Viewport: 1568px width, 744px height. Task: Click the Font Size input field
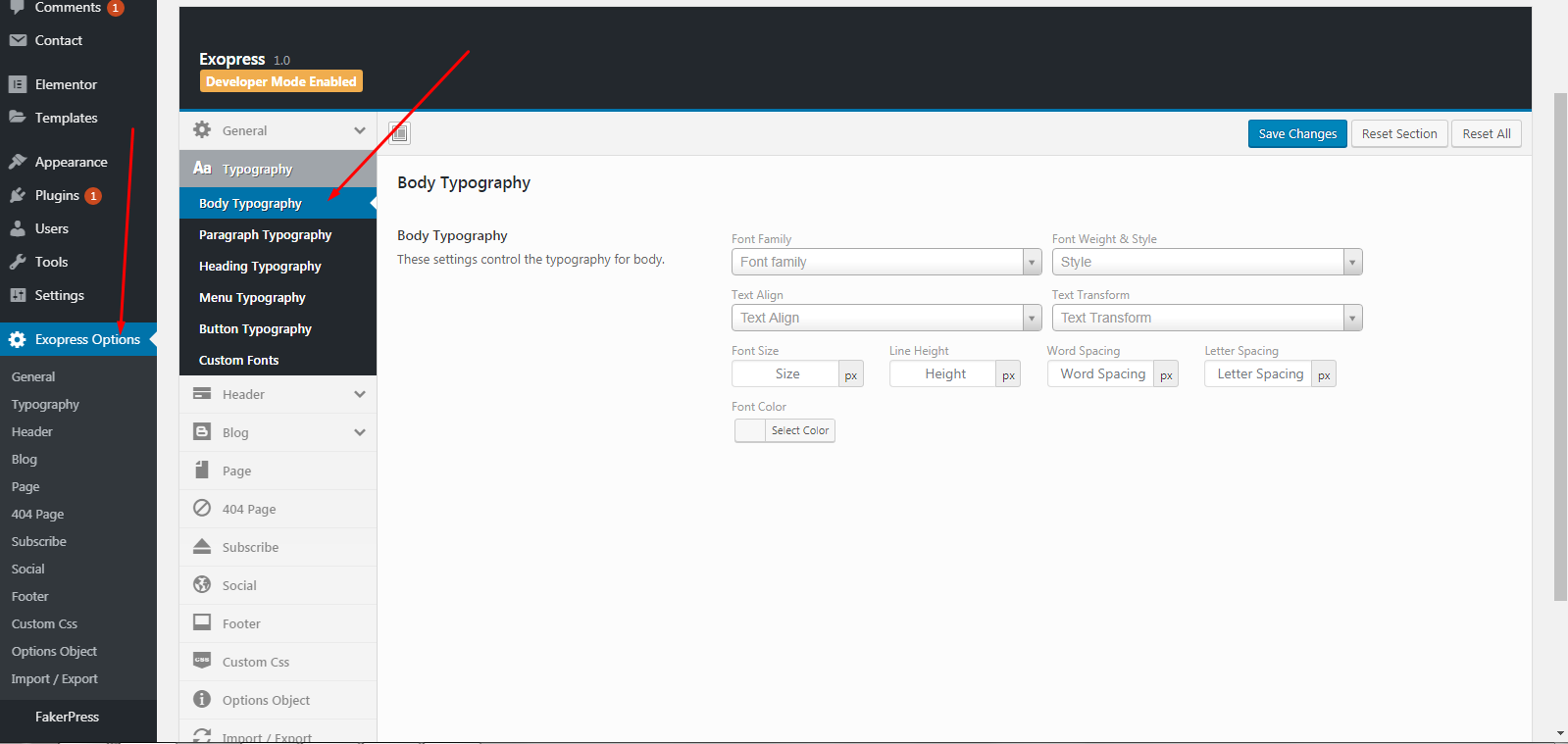click(x=785, y=374)
